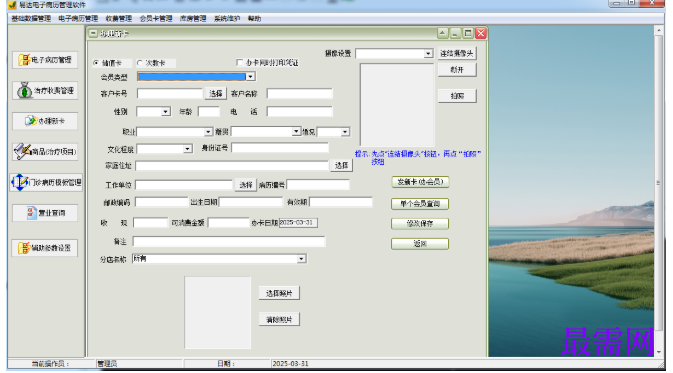
Task: Click the 清除照片 button
Action: (x=279, y=320)
